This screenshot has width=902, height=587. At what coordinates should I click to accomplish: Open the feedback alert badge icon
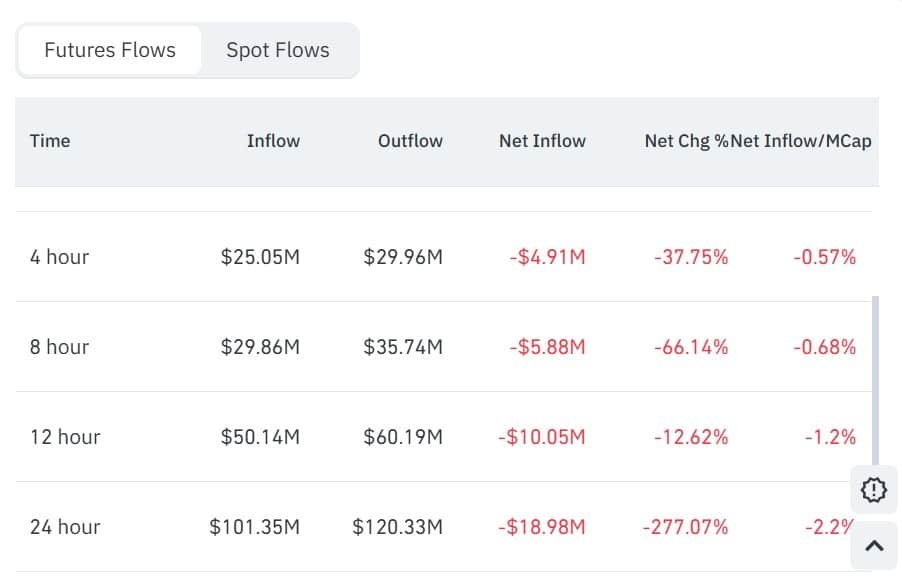coord(873,490)
